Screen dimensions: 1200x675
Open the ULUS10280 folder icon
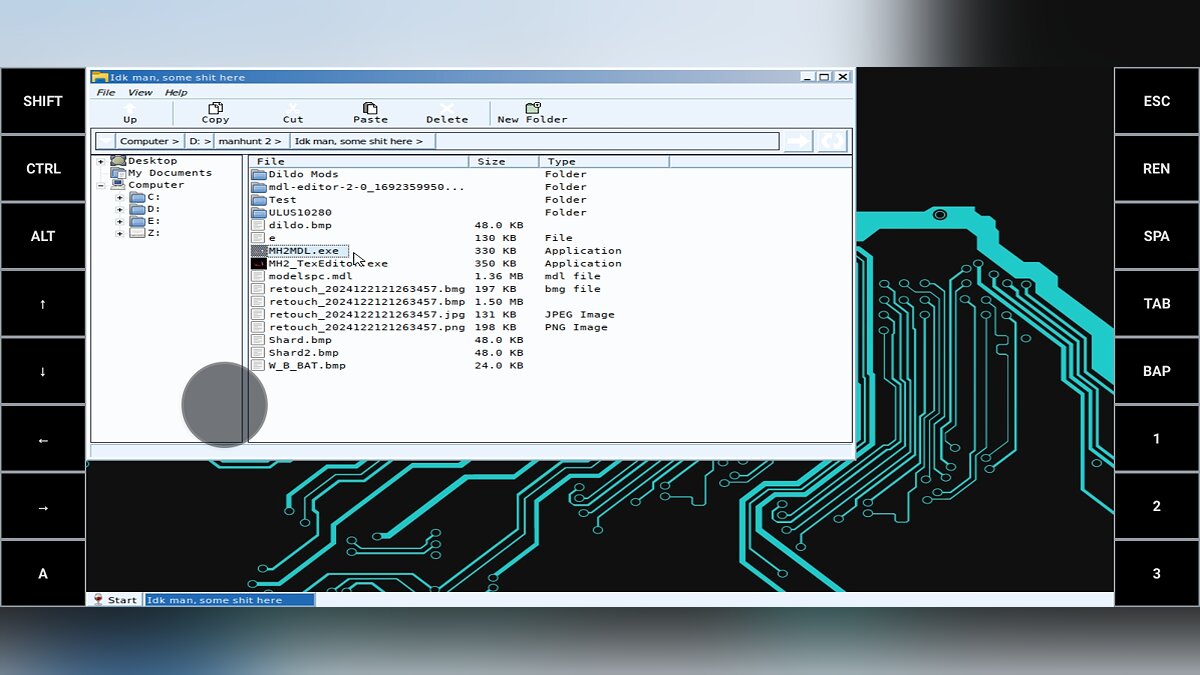pyautogui.click(x=259, y=213)
